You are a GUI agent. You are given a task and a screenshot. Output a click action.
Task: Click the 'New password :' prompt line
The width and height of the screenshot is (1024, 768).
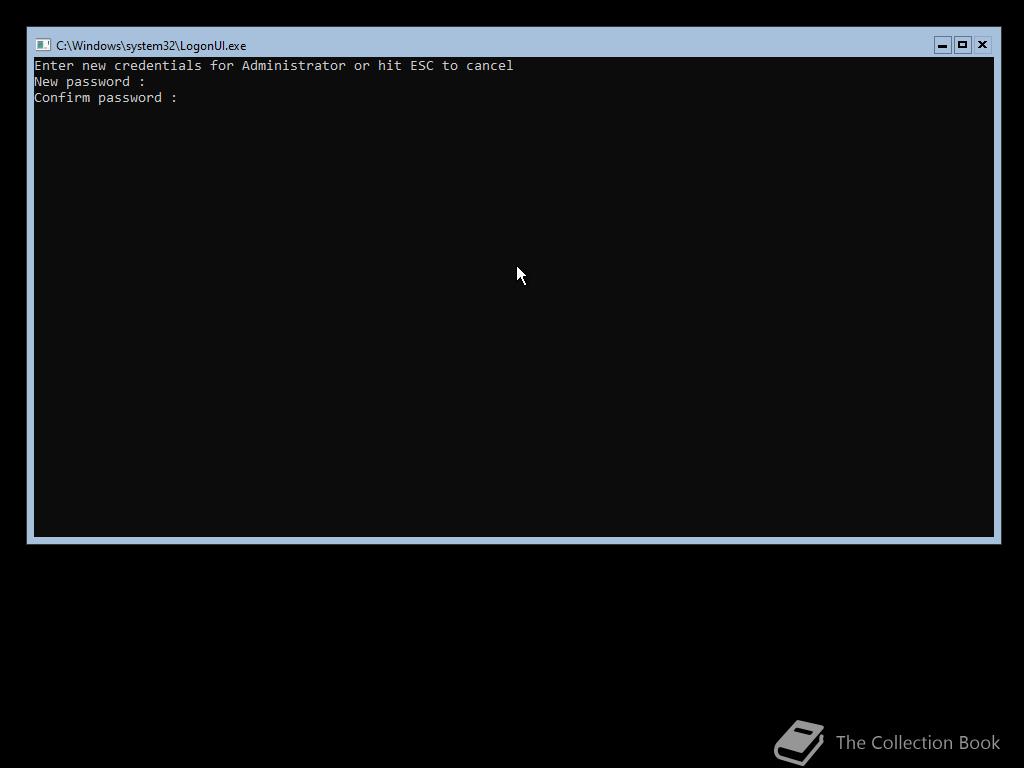click(89, 82)
